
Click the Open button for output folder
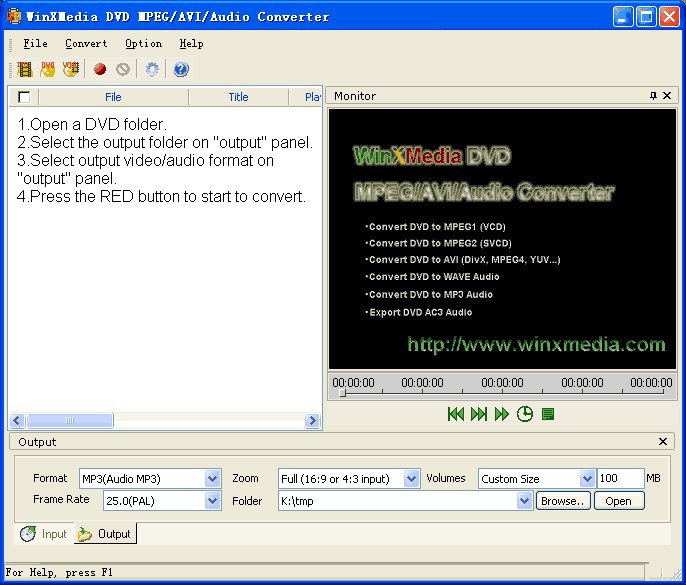619,501
